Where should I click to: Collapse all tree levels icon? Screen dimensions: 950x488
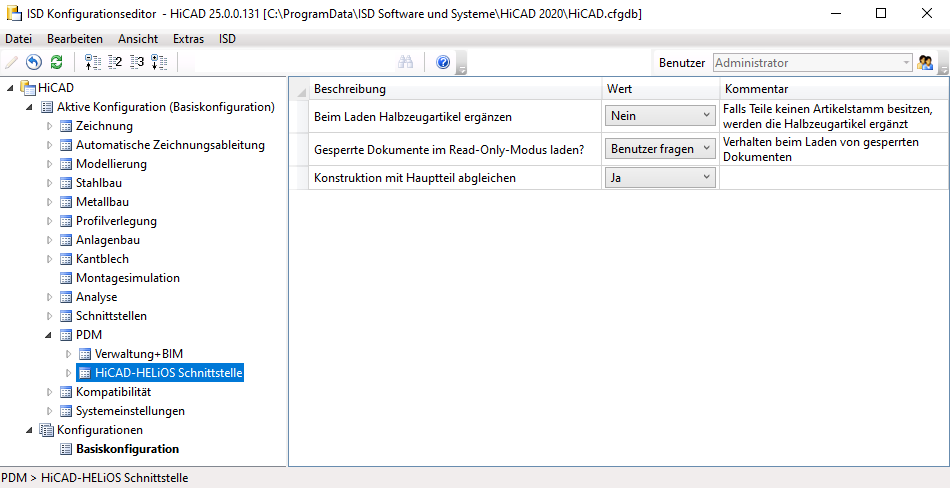pyautogui.click(x=91, y=62)
